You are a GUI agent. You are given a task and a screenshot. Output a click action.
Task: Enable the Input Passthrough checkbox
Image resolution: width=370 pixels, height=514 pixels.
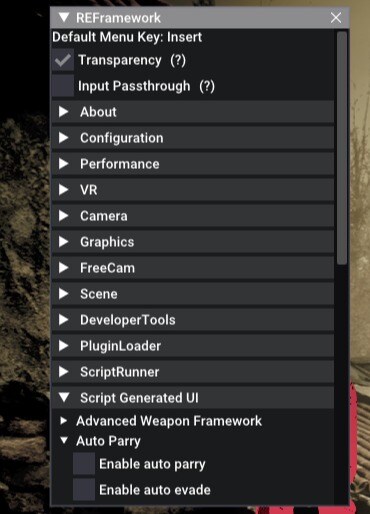point(63,86)
